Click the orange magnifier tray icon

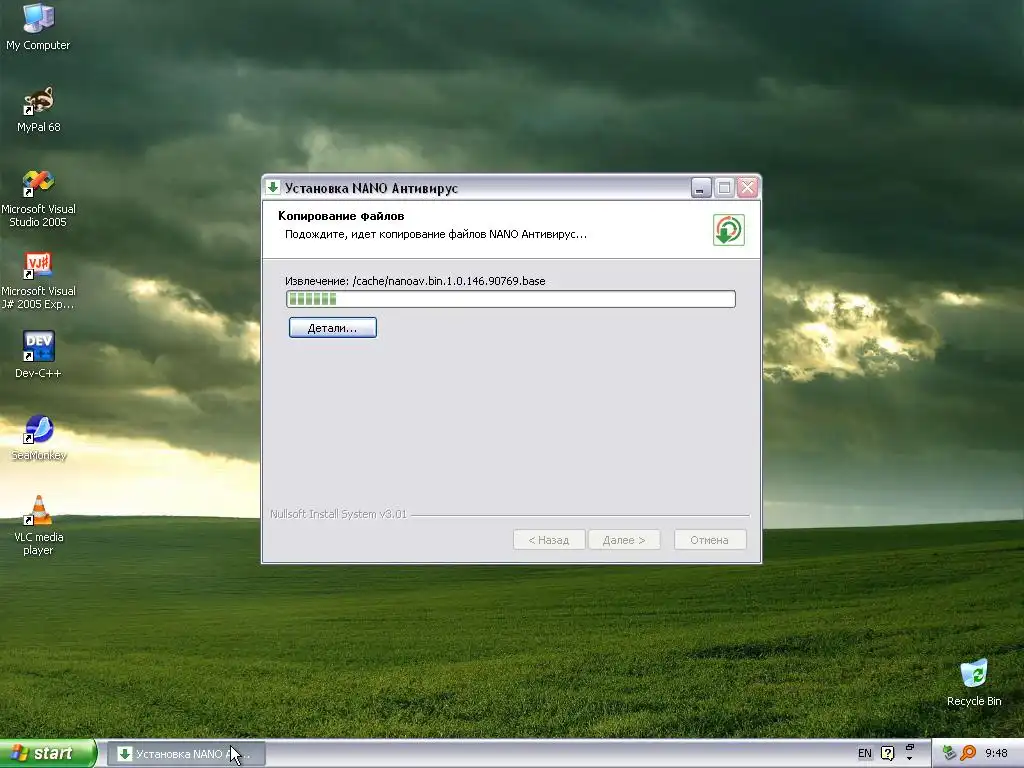click(x=968, y=754)
